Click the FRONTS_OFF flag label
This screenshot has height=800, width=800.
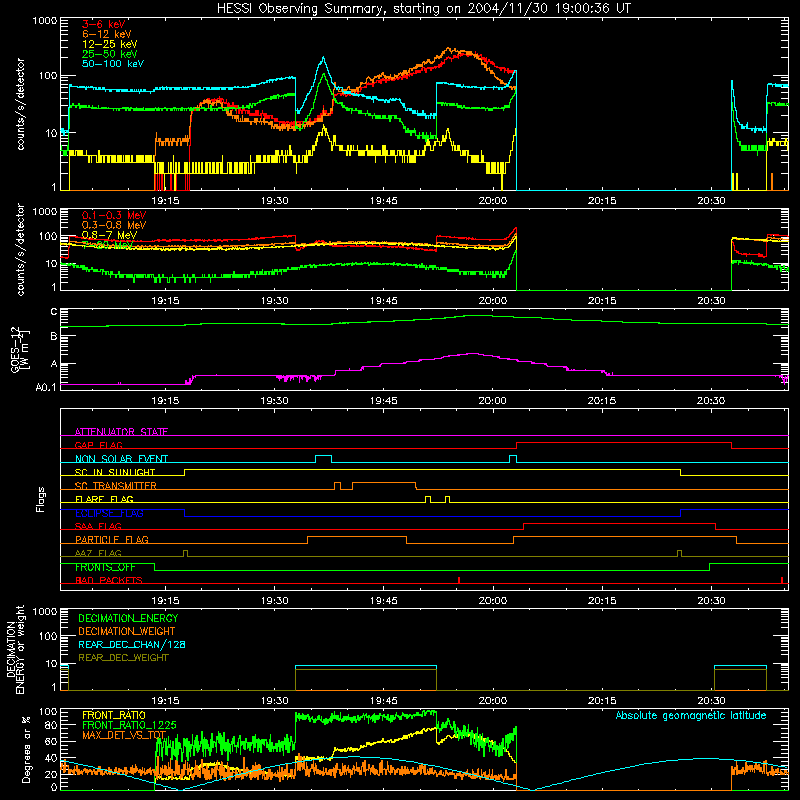[105, 567]
